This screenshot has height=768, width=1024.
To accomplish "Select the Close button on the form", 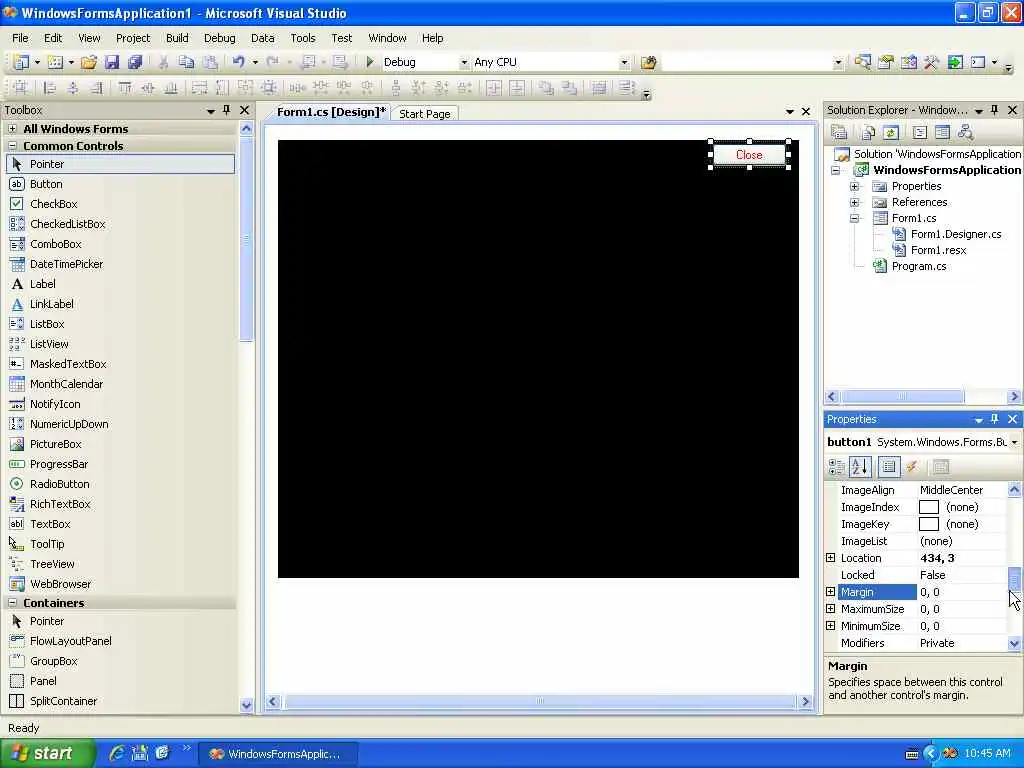I will click(749, 155).
